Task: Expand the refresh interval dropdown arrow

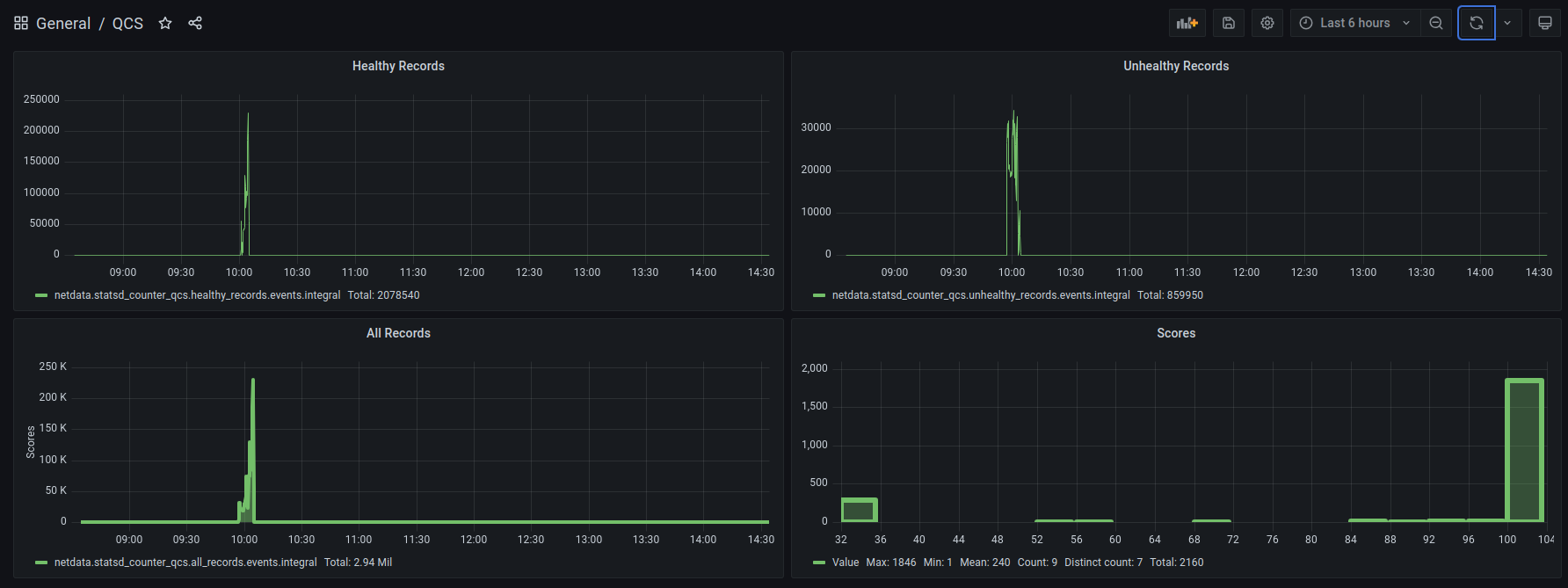Action: 1507,23
